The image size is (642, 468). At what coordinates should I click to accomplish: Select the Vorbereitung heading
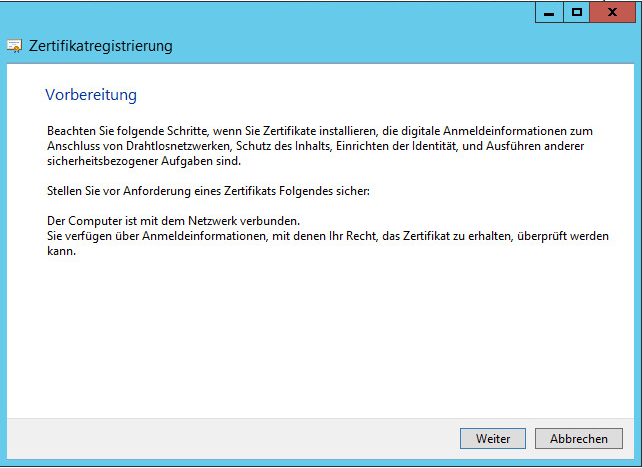coord(91,95)
